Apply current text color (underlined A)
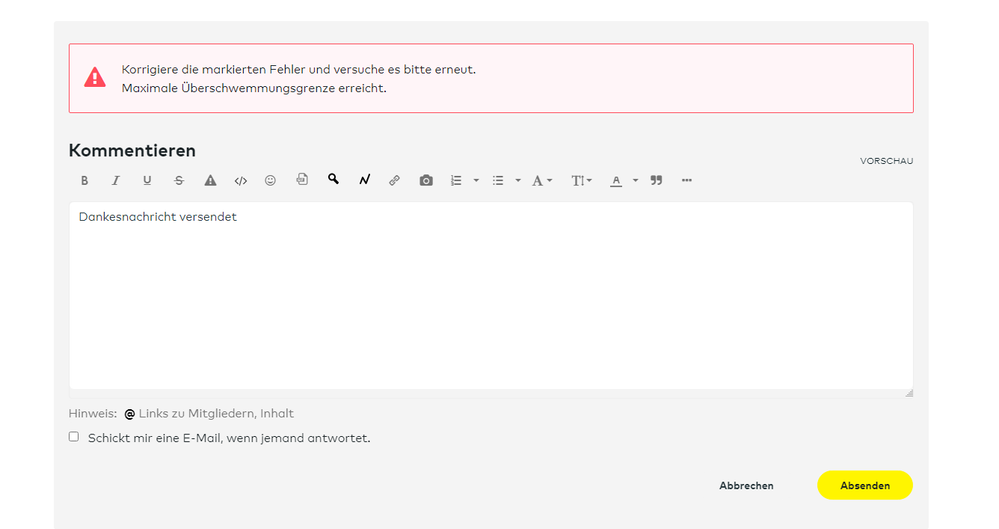This screenshot has width=999, height=529. [615, 181]
